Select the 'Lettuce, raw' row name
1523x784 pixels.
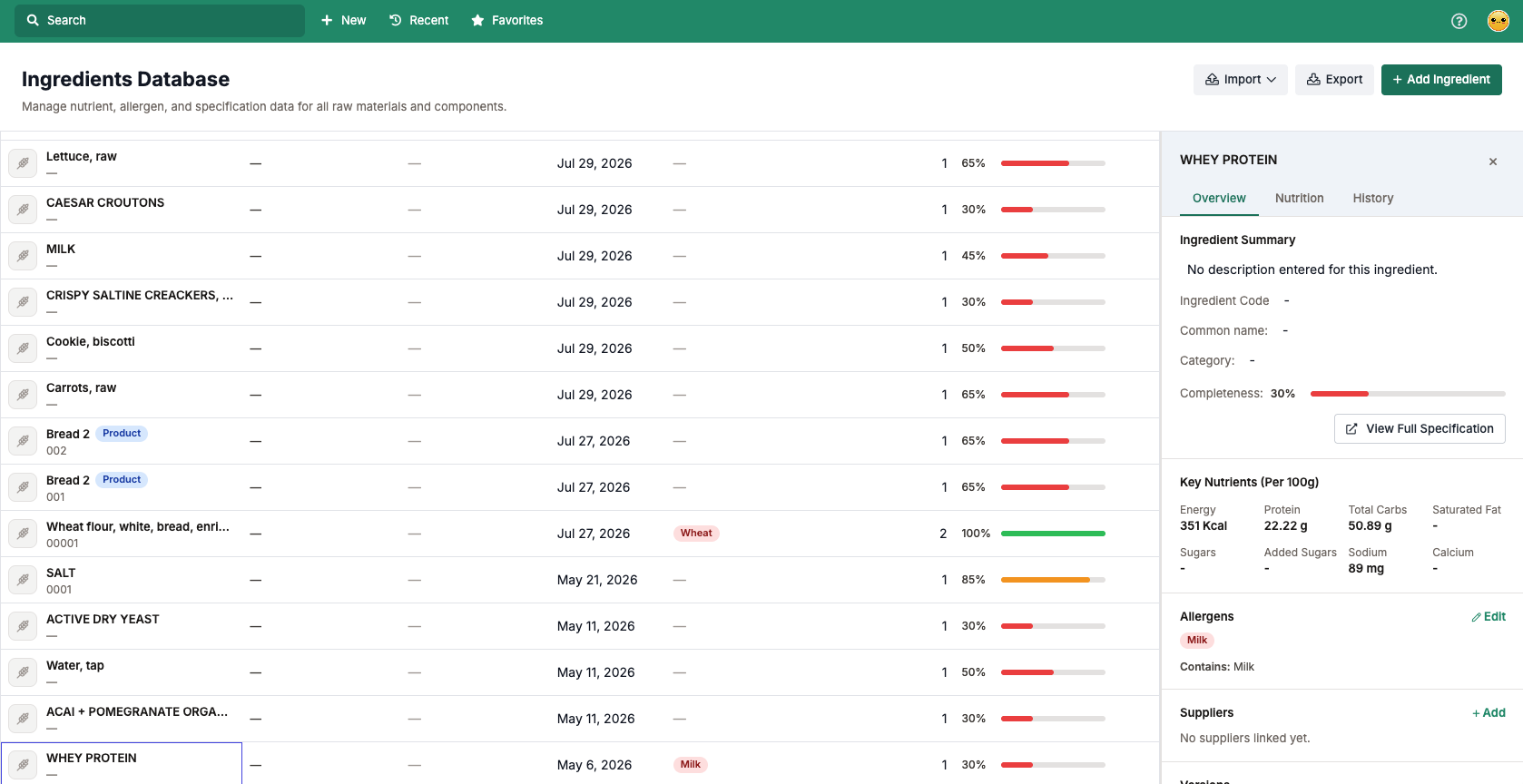coord(82,156)
